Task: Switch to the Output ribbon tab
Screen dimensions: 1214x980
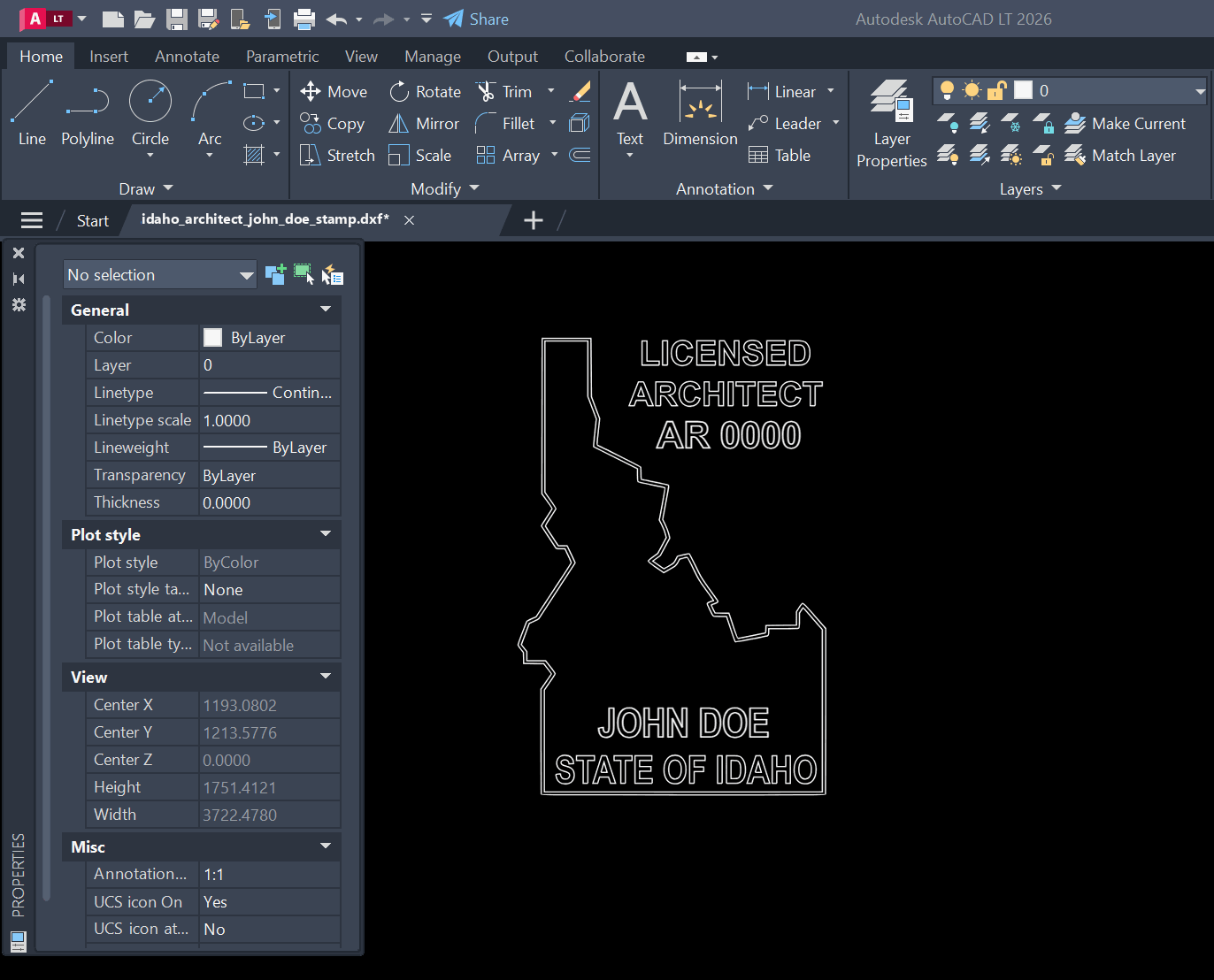Action: coord(512,57)
